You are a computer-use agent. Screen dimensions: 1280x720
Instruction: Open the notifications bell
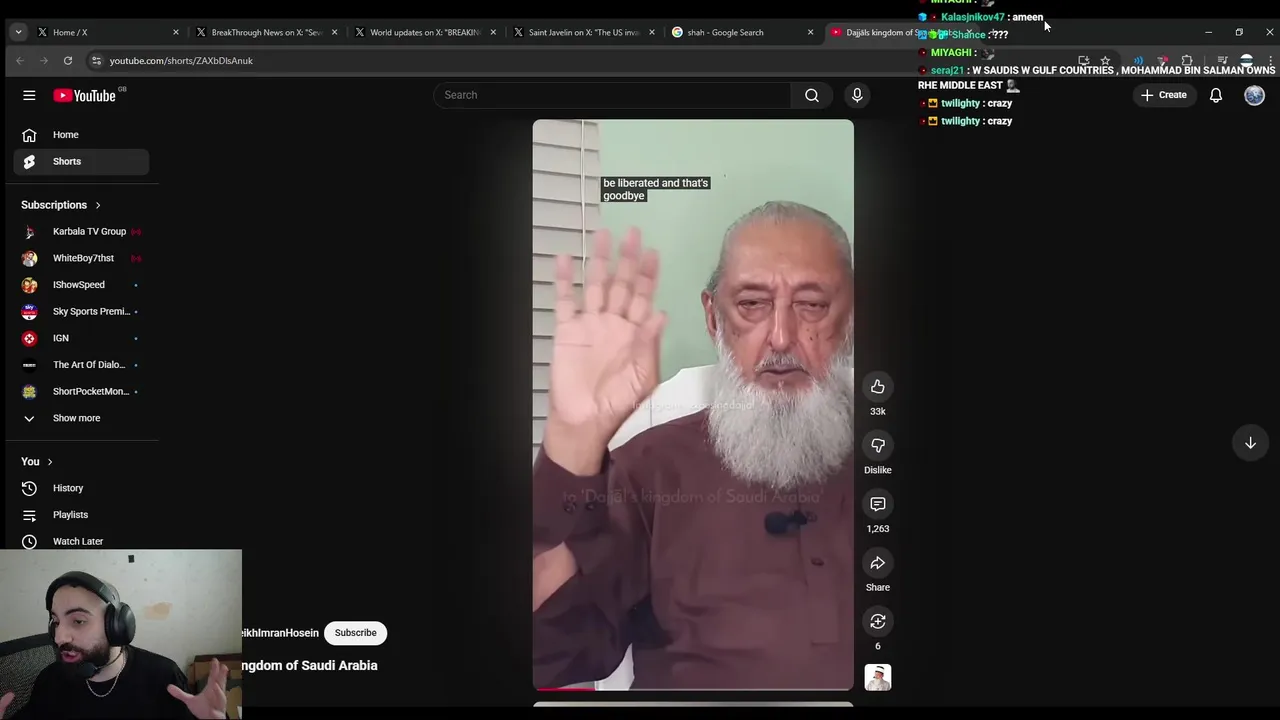(x=1216, y=95)
